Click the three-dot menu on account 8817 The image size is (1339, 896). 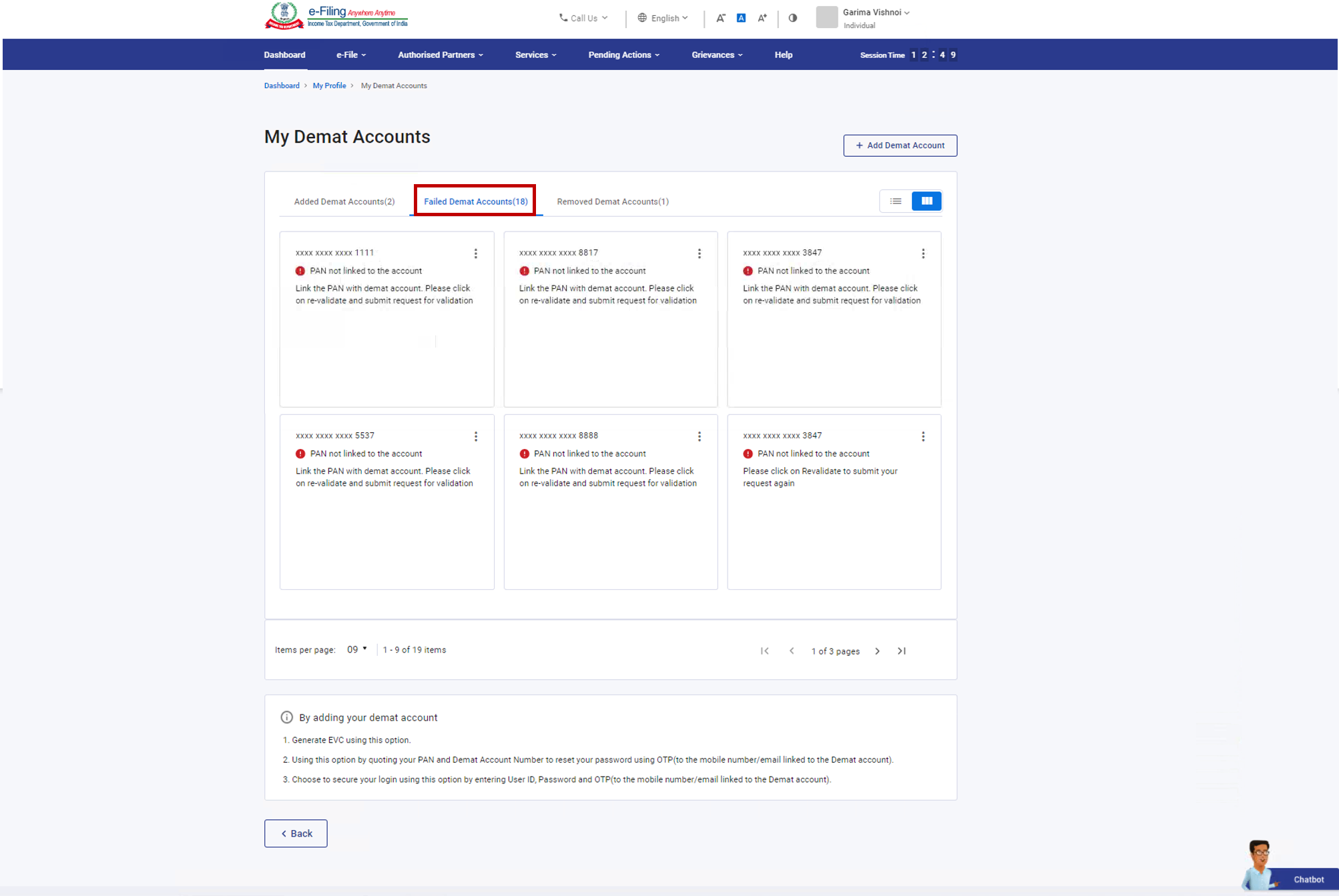pos(699,253)
